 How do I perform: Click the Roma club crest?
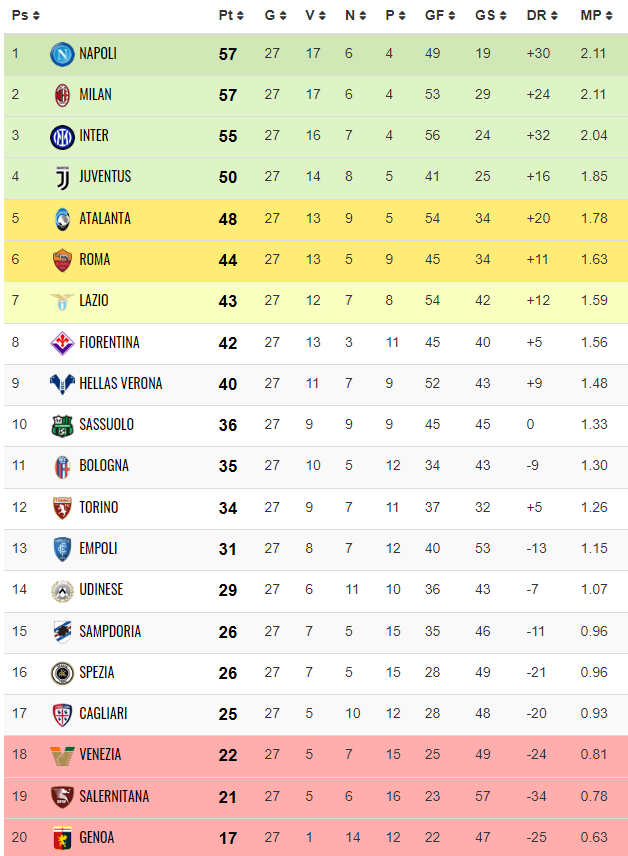[x=62, y=260]
